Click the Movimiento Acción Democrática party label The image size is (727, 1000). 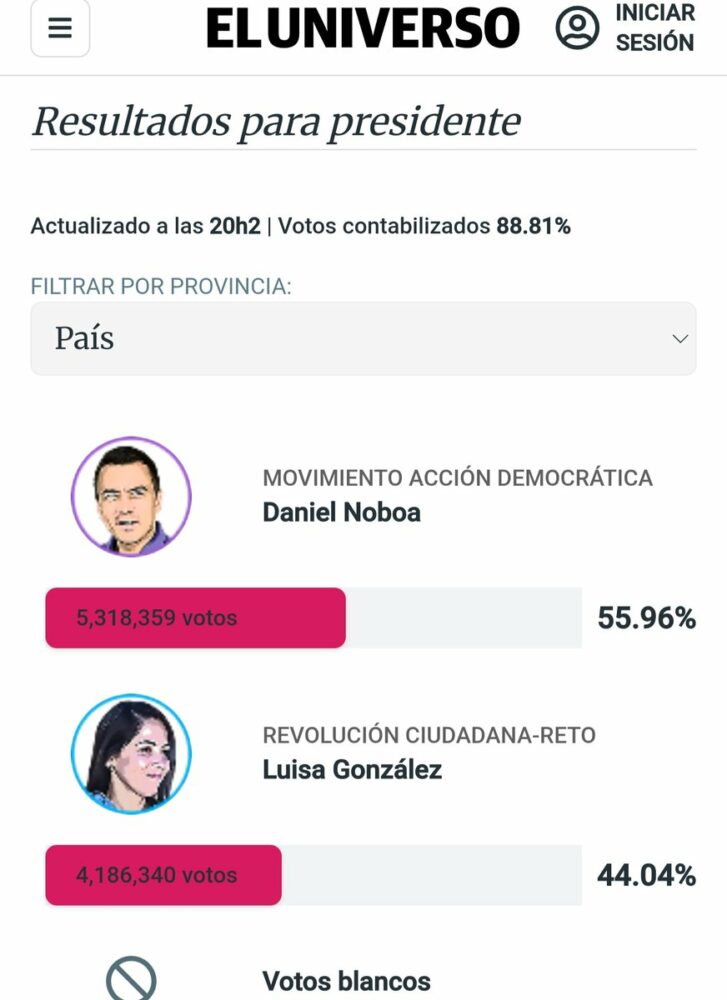click(x=457, y=478)
